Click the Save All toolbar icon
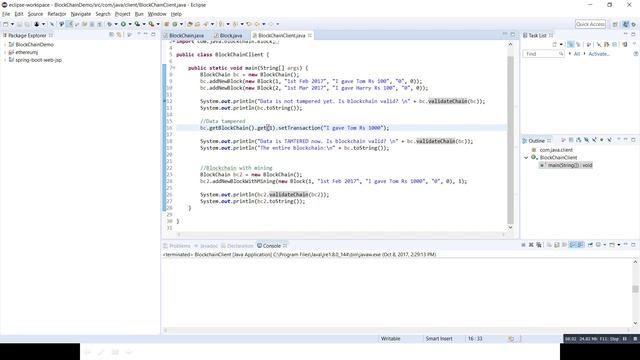This screenshot has width=640, height=360. click(x=27, y=24)
